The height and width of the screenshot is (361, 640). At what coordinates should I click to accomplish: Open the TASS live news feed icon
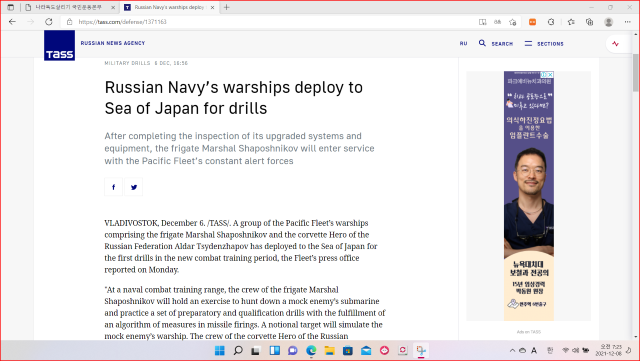616,43
